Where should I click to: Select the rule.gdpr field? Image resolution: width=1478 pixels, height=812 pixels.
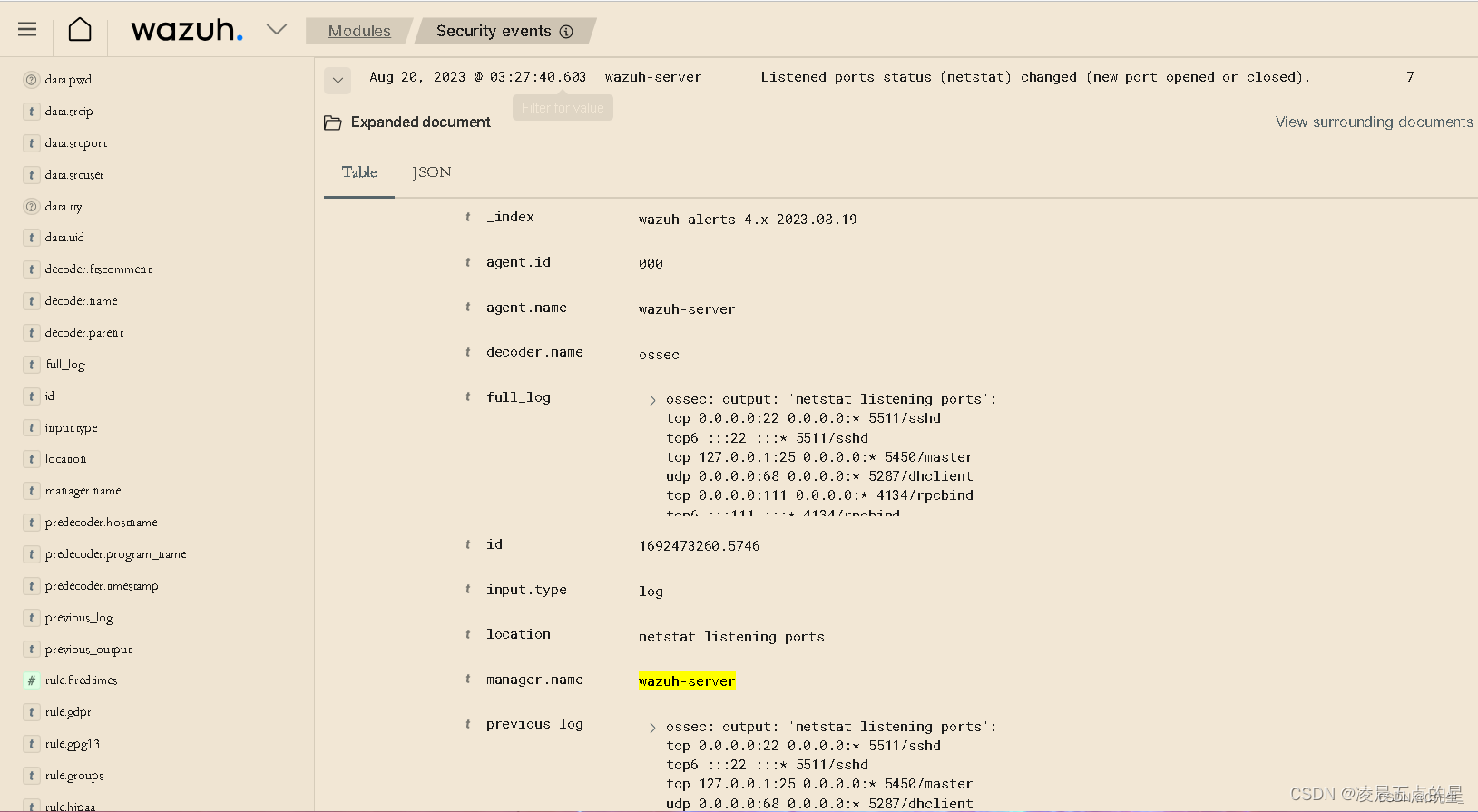(x=68, y=712)
